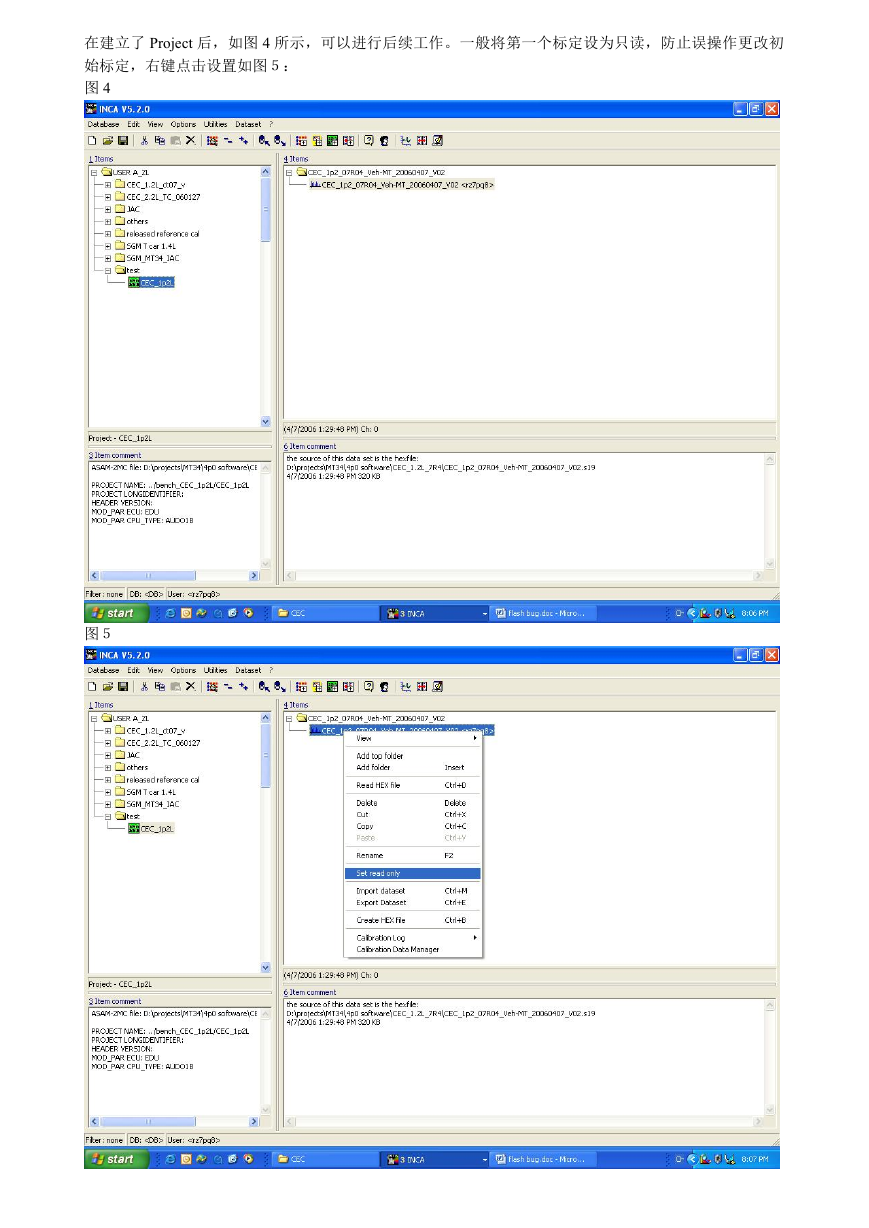The image size is (869, 1228).
Task: Click 3 INCA taskbar button in Figure 4
Action: tap(435, 613)
